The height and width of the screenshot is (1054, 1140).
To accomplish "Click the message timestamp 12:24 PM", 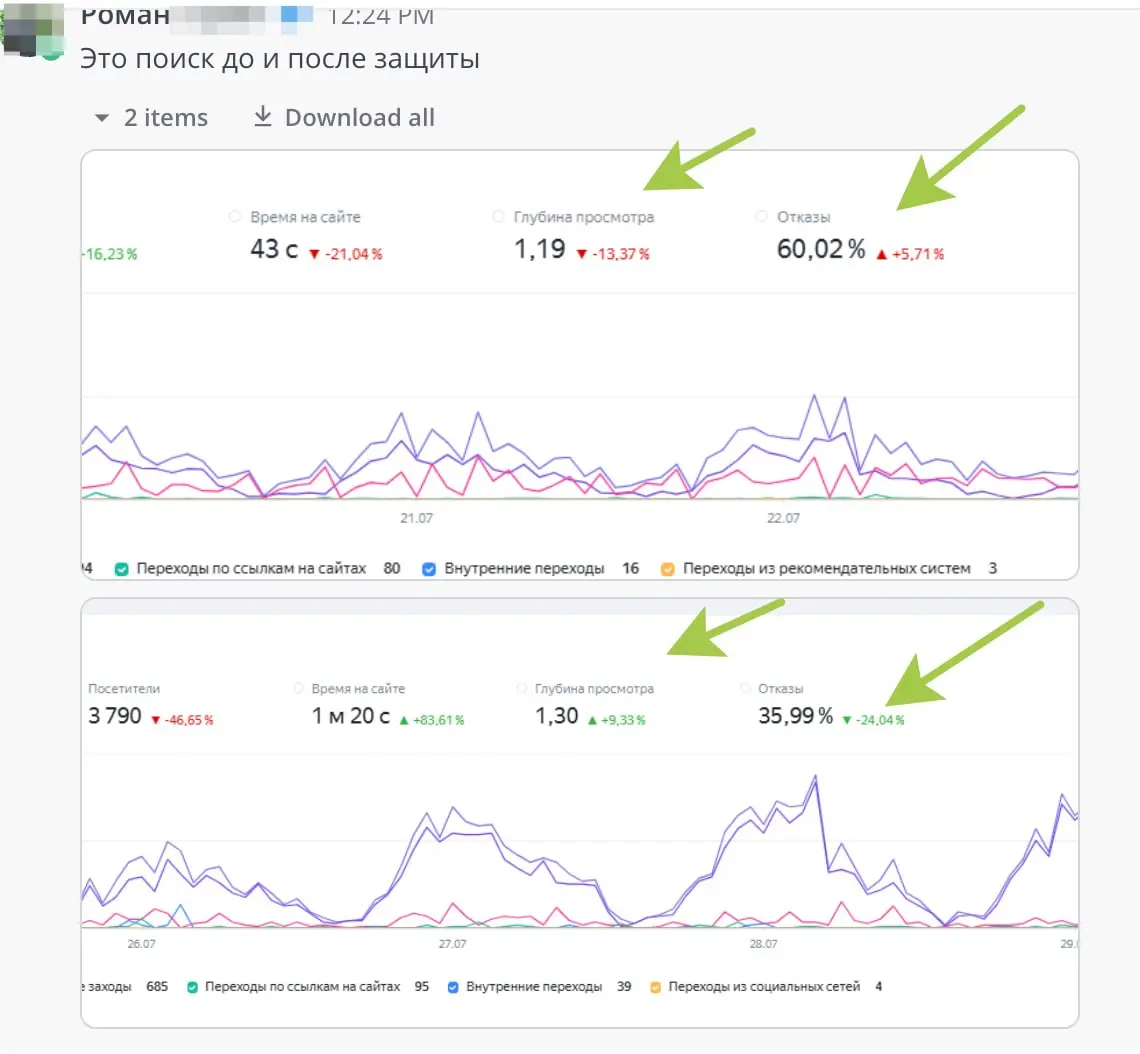I will pyautogui.click(x=380, y=16).
